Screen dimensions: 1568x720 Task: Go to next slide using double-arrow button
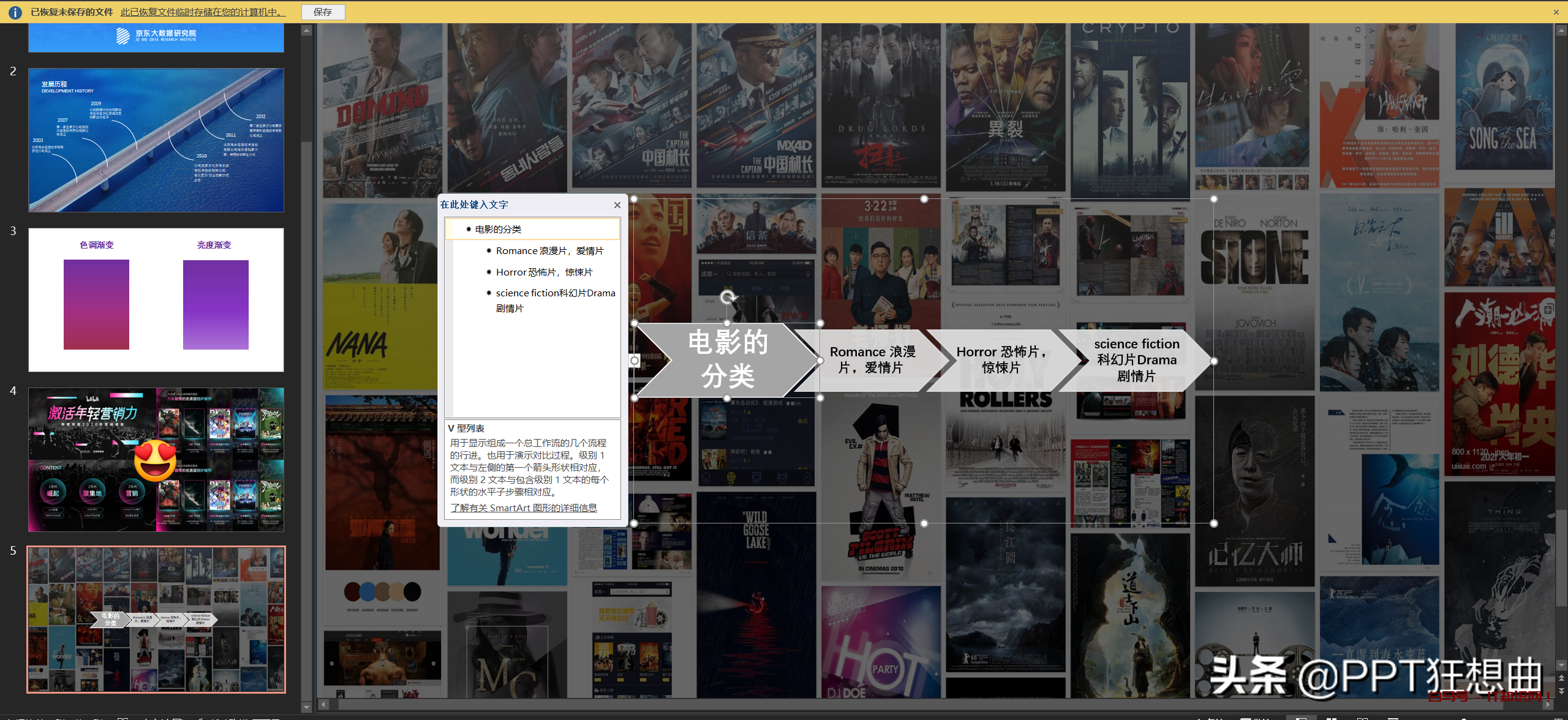(1561, 690)
